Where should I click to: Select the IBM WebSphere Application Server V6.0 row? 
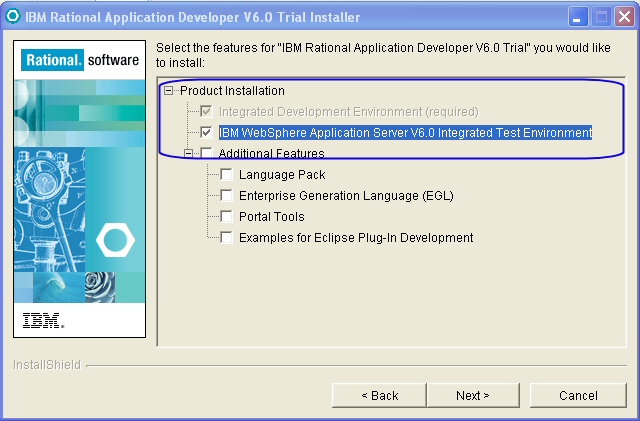(x=405, y=132)
